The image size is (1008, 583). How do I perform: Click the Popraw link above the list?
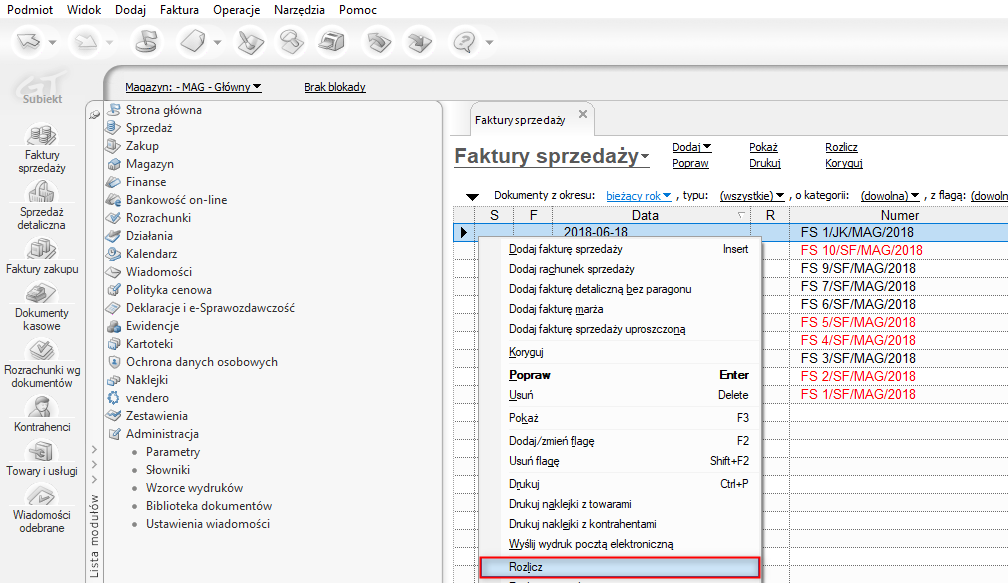pyautogui.click(x=690, y=163)
